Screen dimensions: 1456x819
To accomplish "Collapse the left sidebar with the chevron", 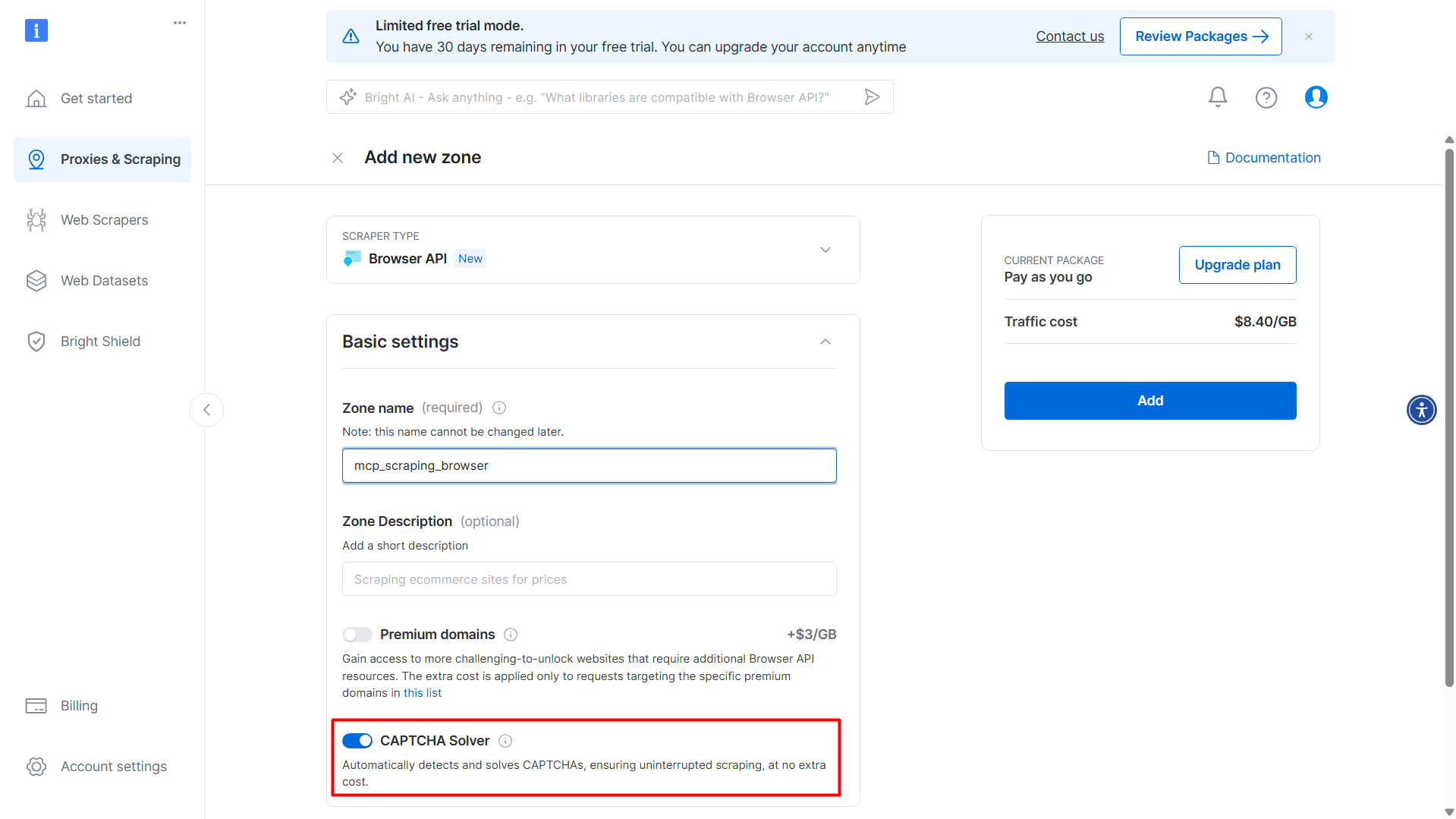I will [206, 410].
